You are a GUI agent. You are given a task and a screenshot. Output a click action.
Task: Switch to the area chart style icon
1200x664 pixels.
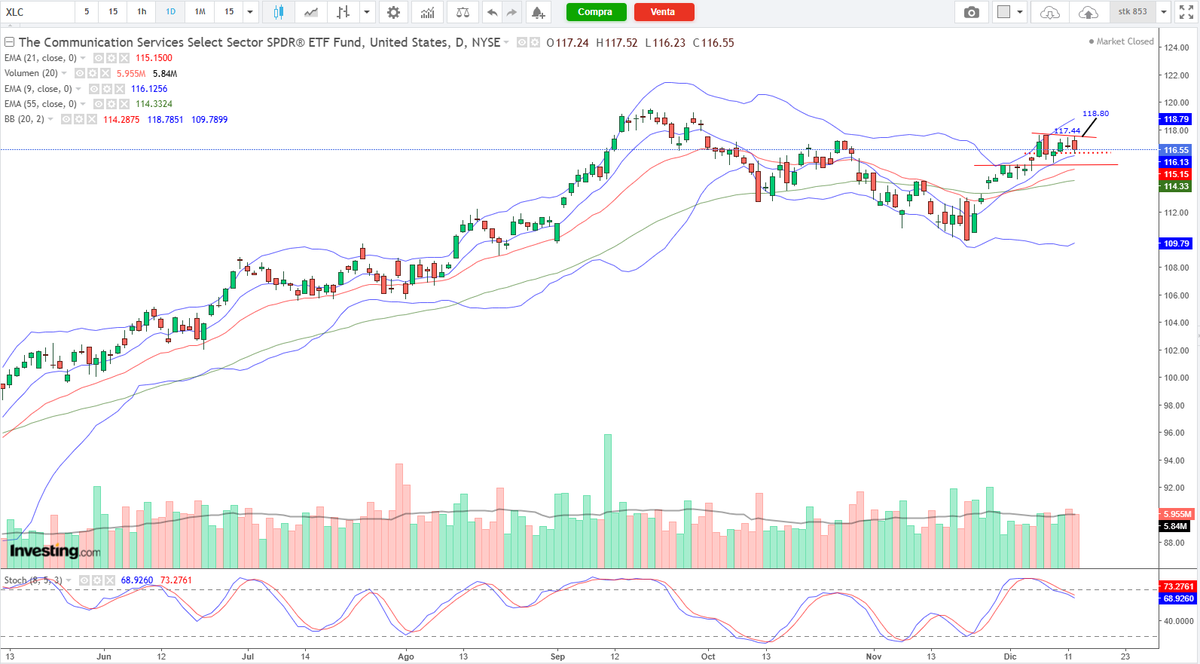[x=312, y=12]
